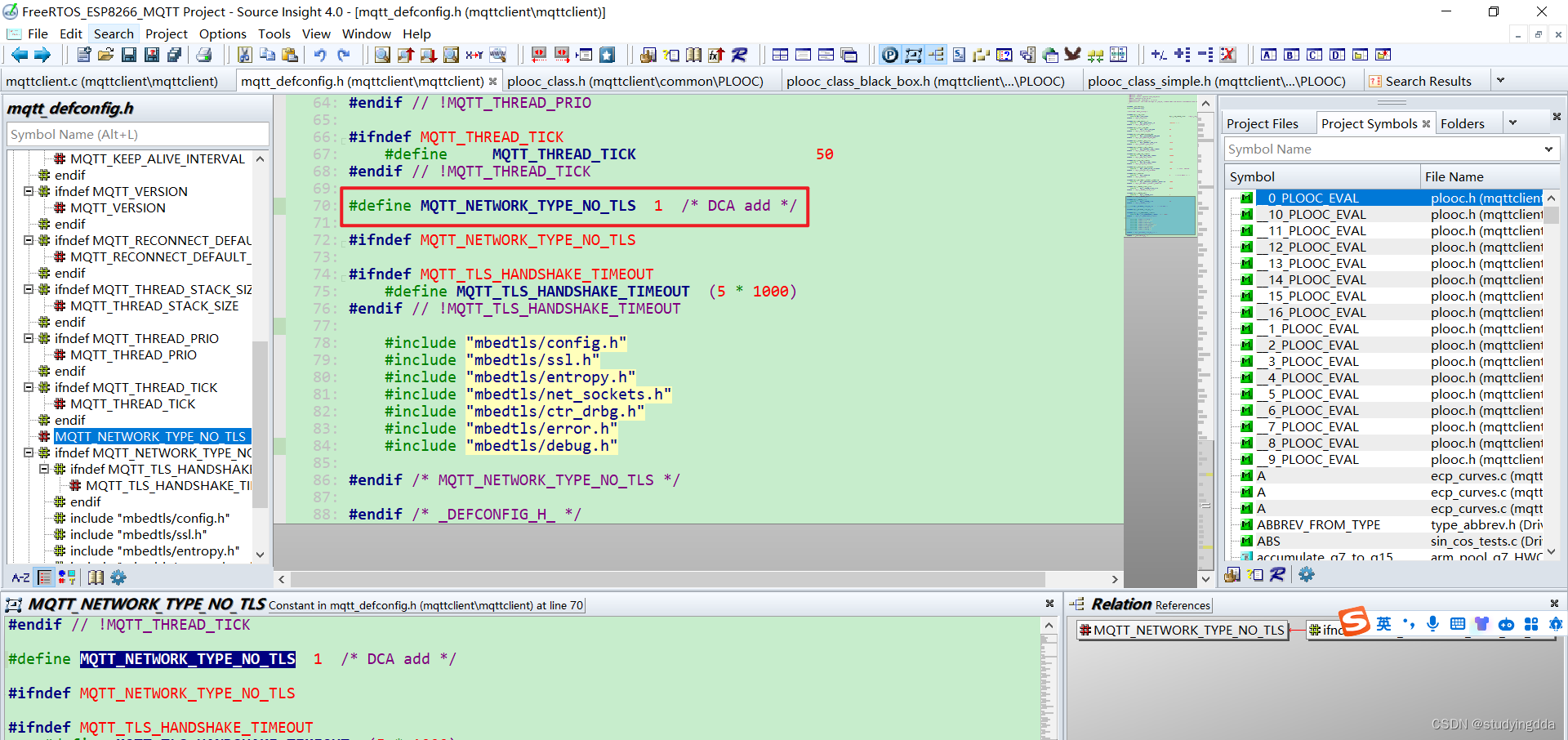Click the bookmark star icon

607,55
